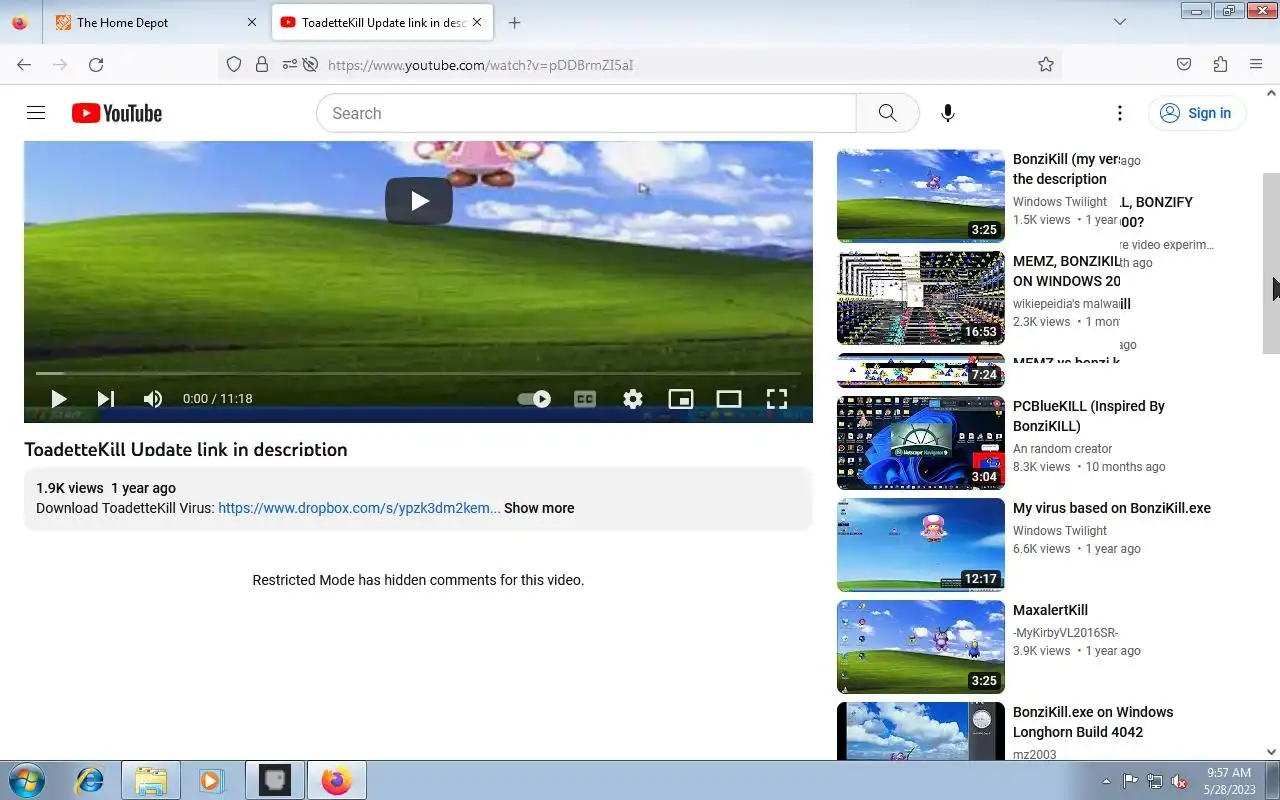The image size is (1280, 800).
Task: Reload the current page
Action: point(96,64)
